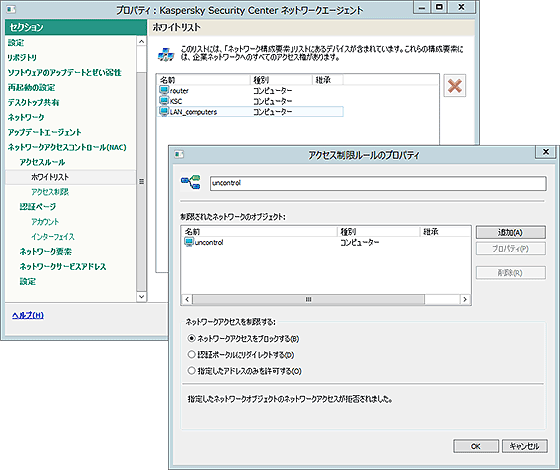The image size is (560, 470).
Task: Click the access rule network icon beside name field
Action: [x=191, y=182]
